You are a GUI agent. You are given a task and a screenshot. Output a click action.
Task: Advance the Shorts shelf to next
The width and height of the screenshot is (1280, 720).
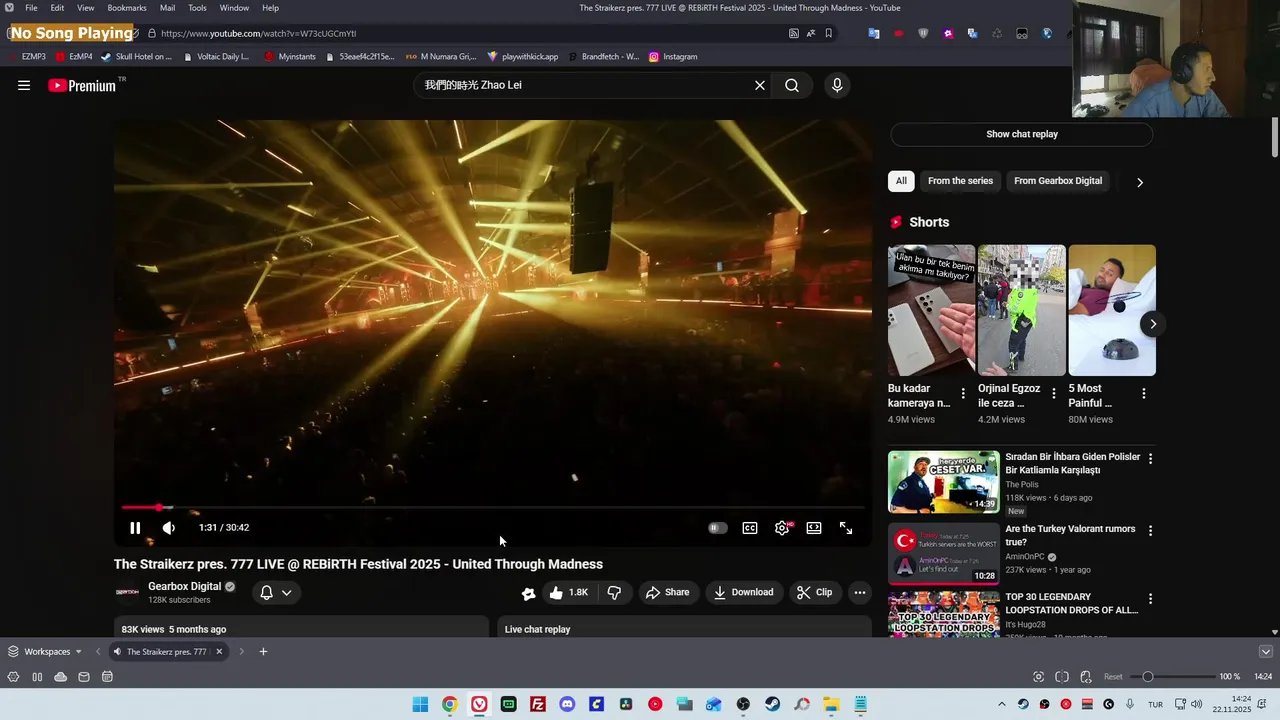click(1152, 324)
